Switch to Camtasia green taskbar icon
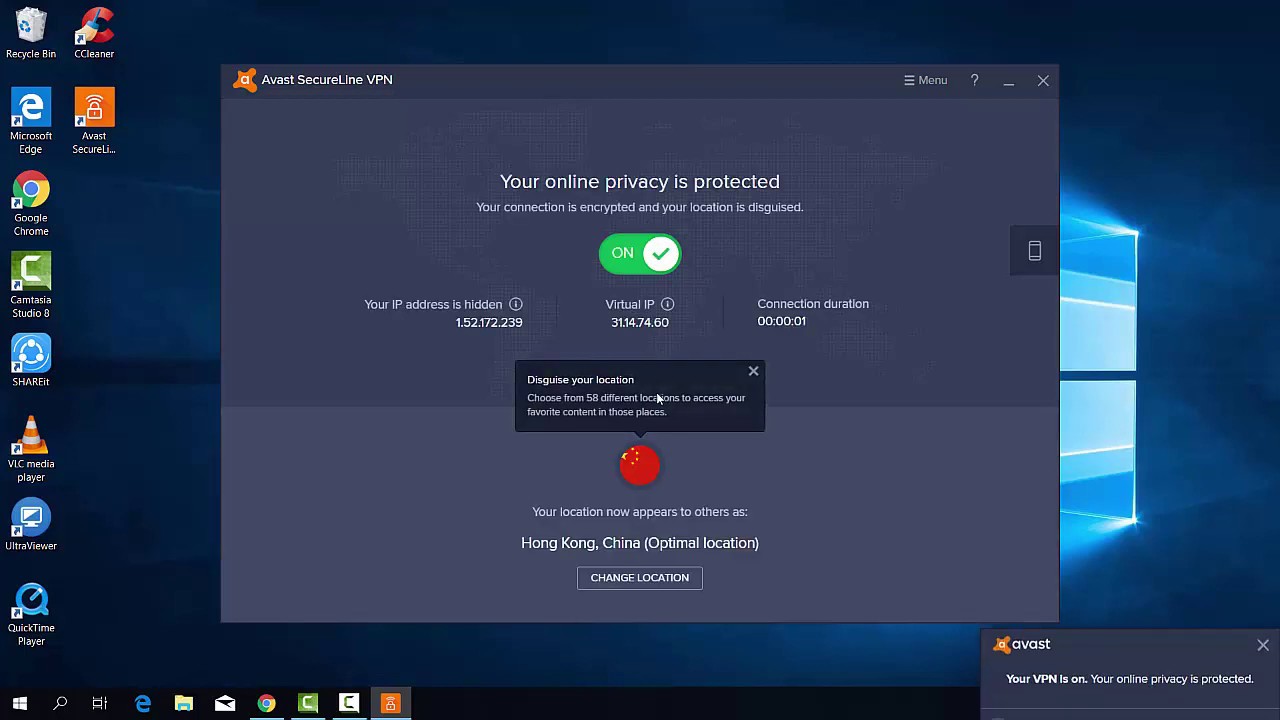The width and height of the screenshot is (1280, 720). [x=308, y=704]
